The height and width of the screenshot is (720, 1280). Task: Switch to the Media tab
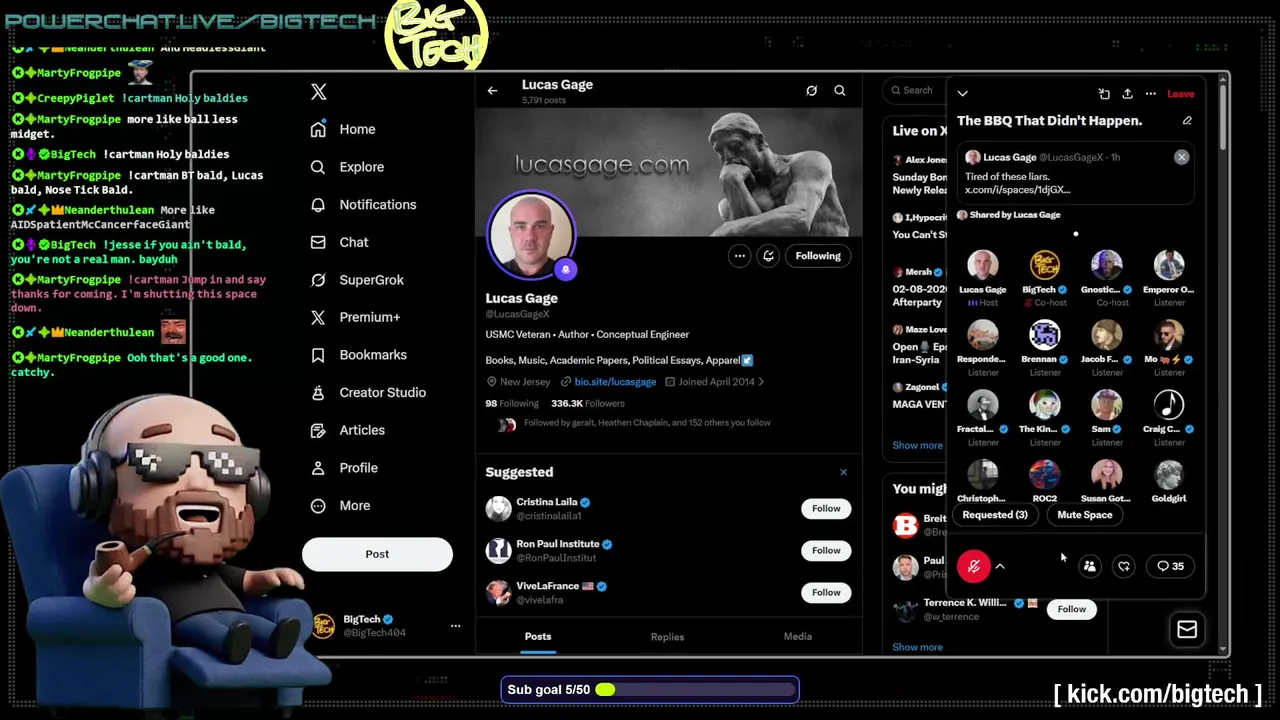797,637
